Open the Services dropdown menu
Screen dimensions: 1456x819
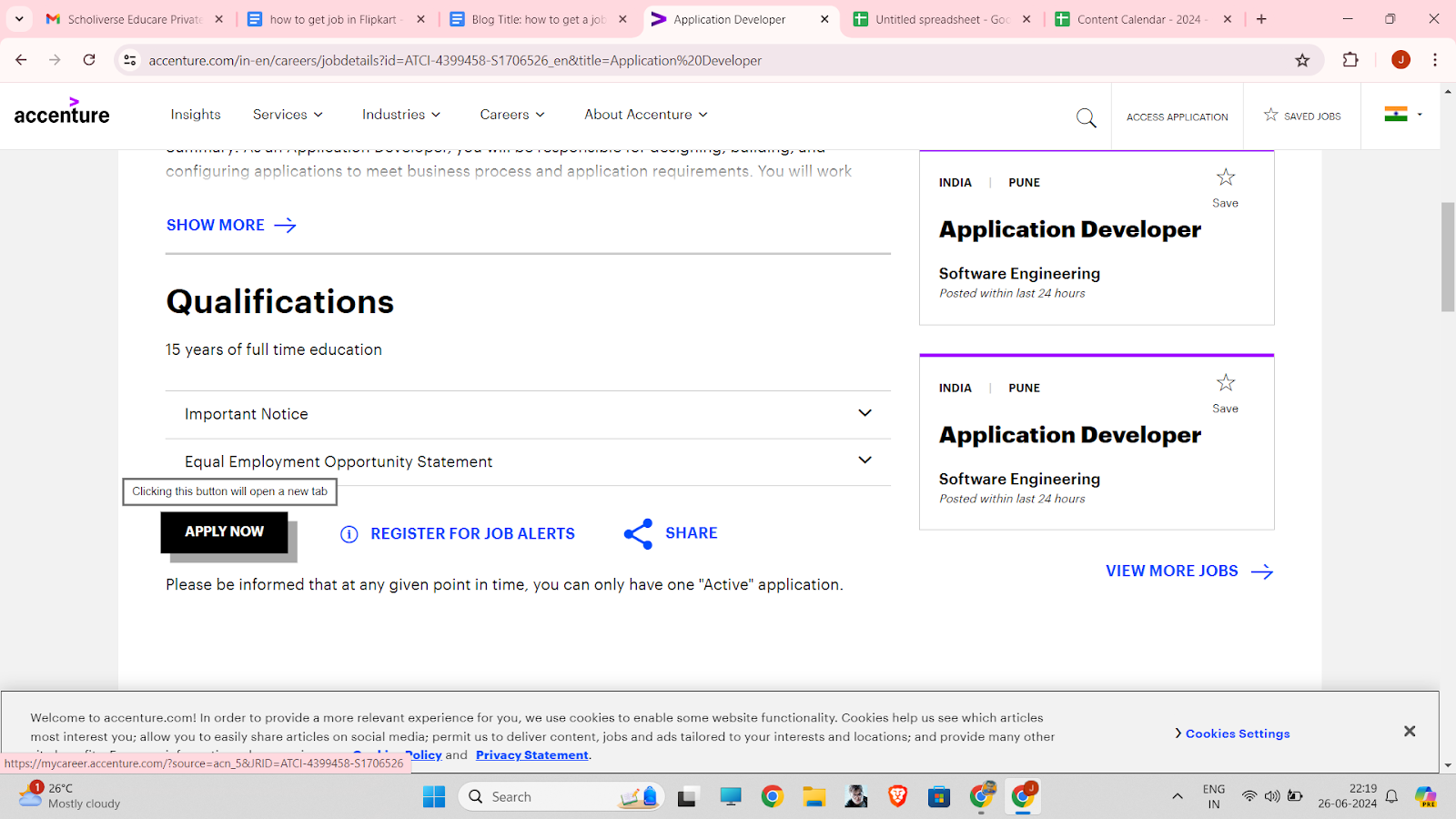pos(288,115)
